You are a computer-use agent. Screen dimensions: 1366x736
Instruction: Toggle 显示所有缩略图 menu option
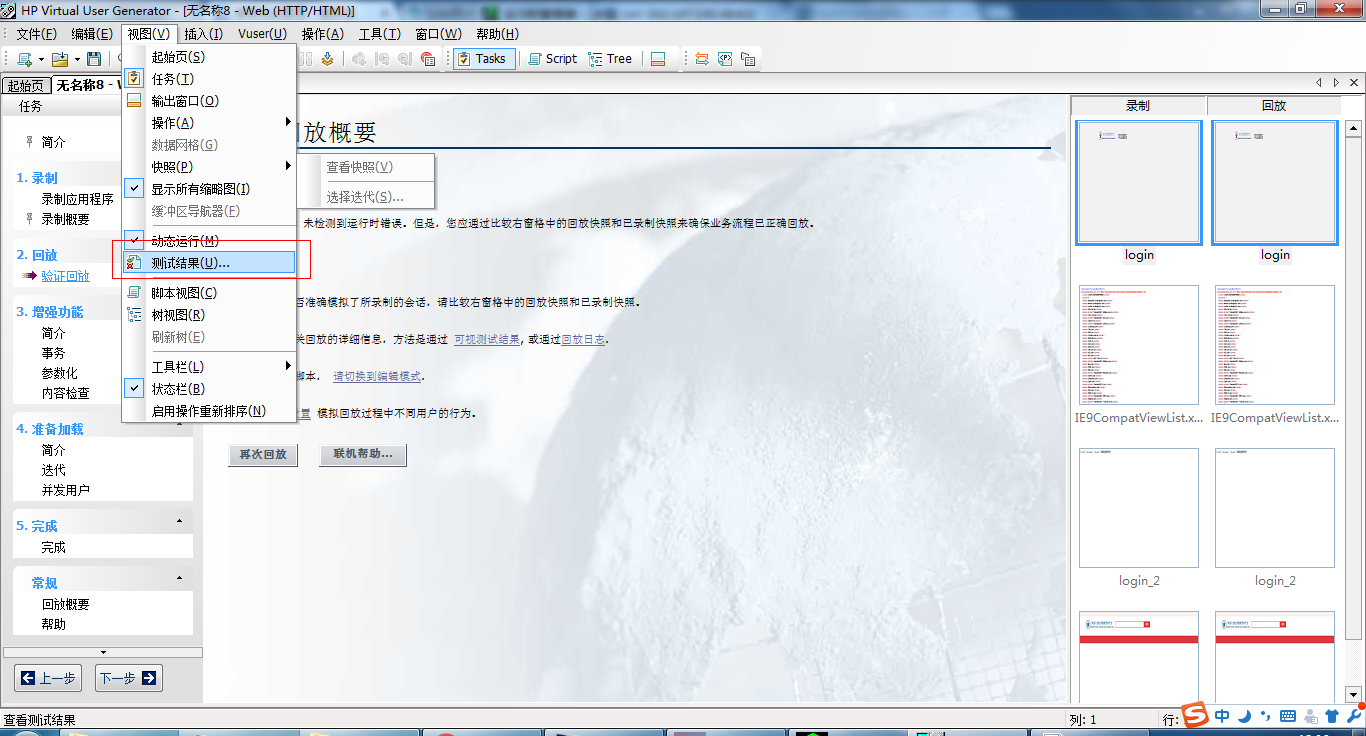[209, 189]
